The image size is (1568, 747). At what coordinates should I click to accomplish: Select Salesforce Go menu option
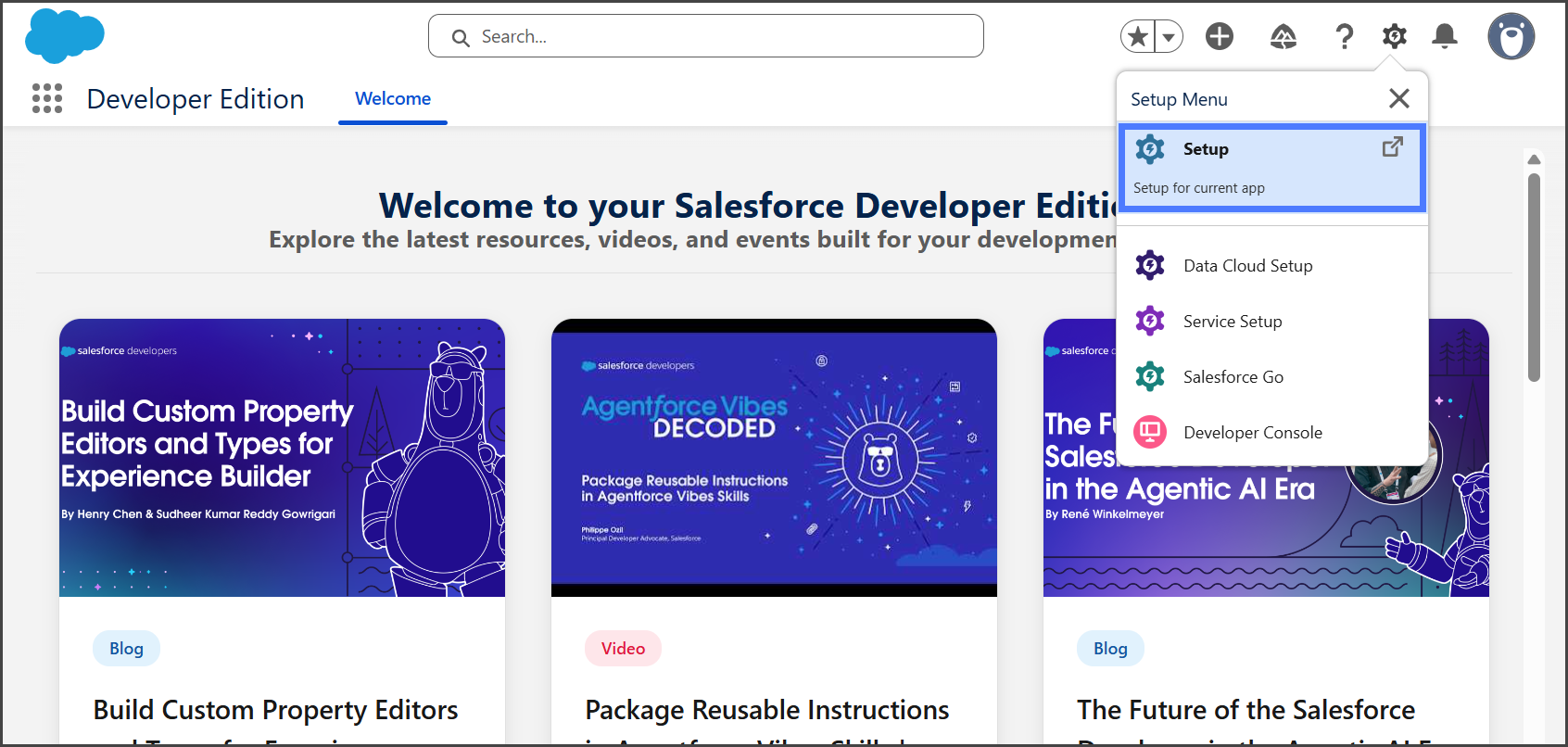tap(1233, 377)
